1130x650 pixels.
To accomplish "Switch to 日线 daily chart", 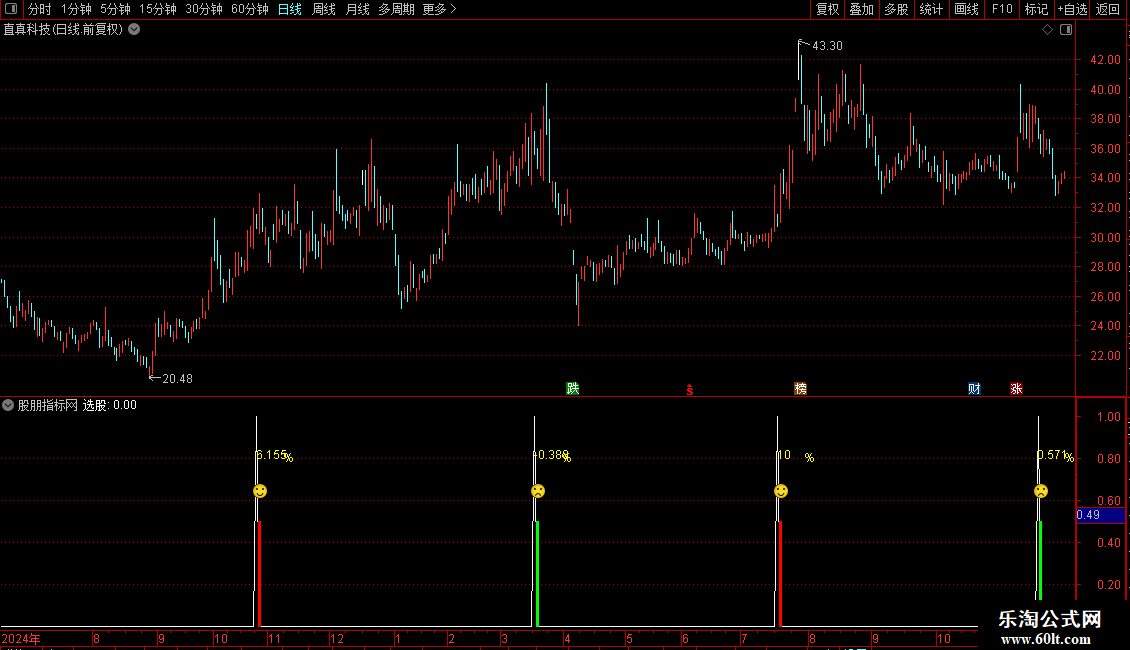I will coord(290,9).
